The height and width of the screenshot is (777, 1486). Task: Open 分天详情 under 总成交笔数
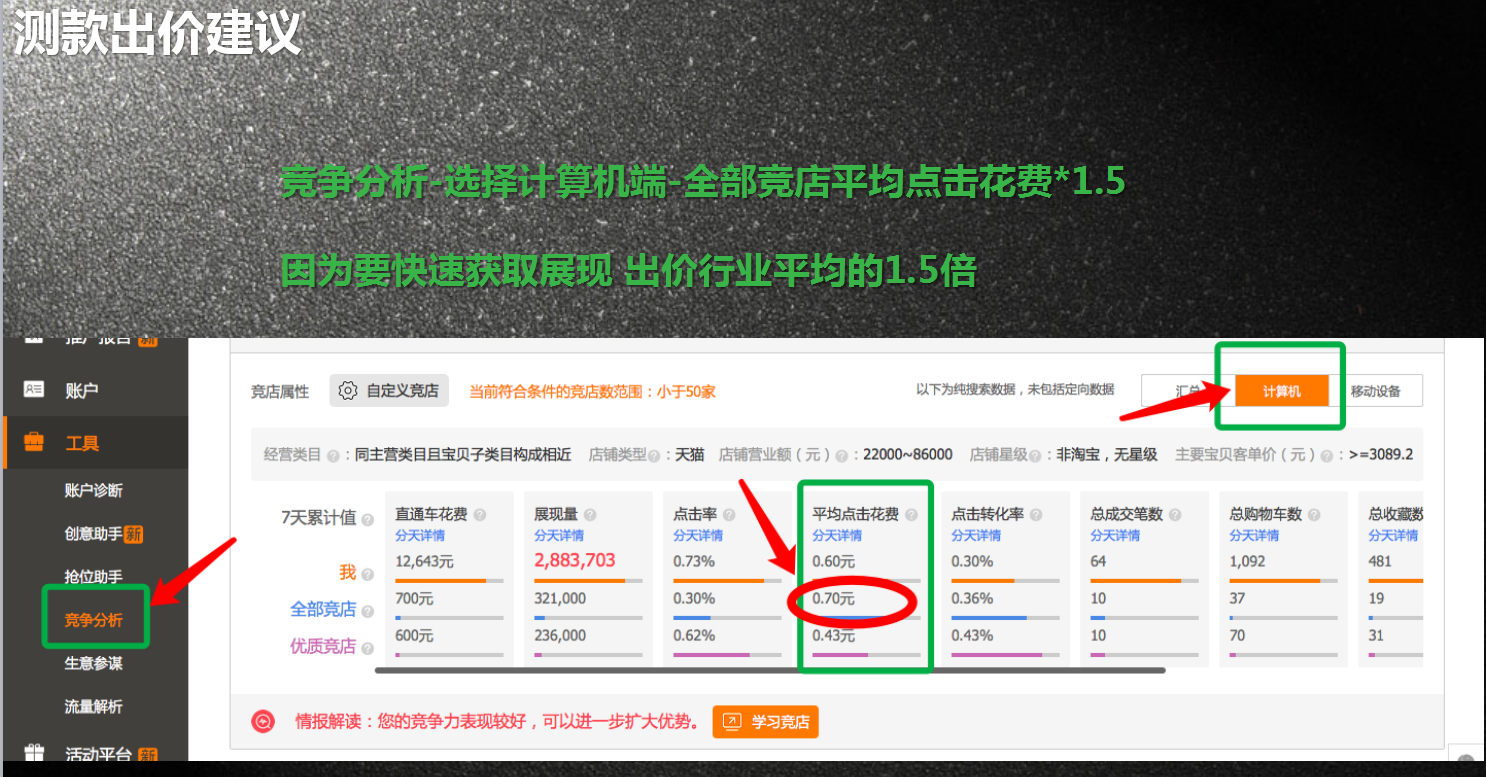tap(1115, 536)
